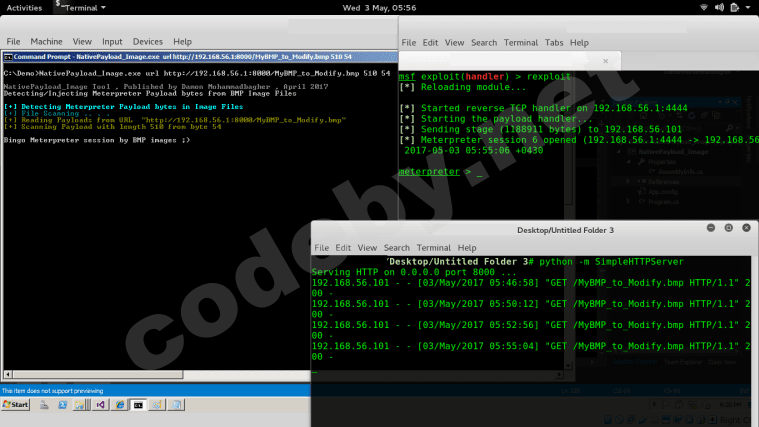Open View menu in Untitled Folder 3 terminal
The image size is (759, 427).
[x=367, y=247]
